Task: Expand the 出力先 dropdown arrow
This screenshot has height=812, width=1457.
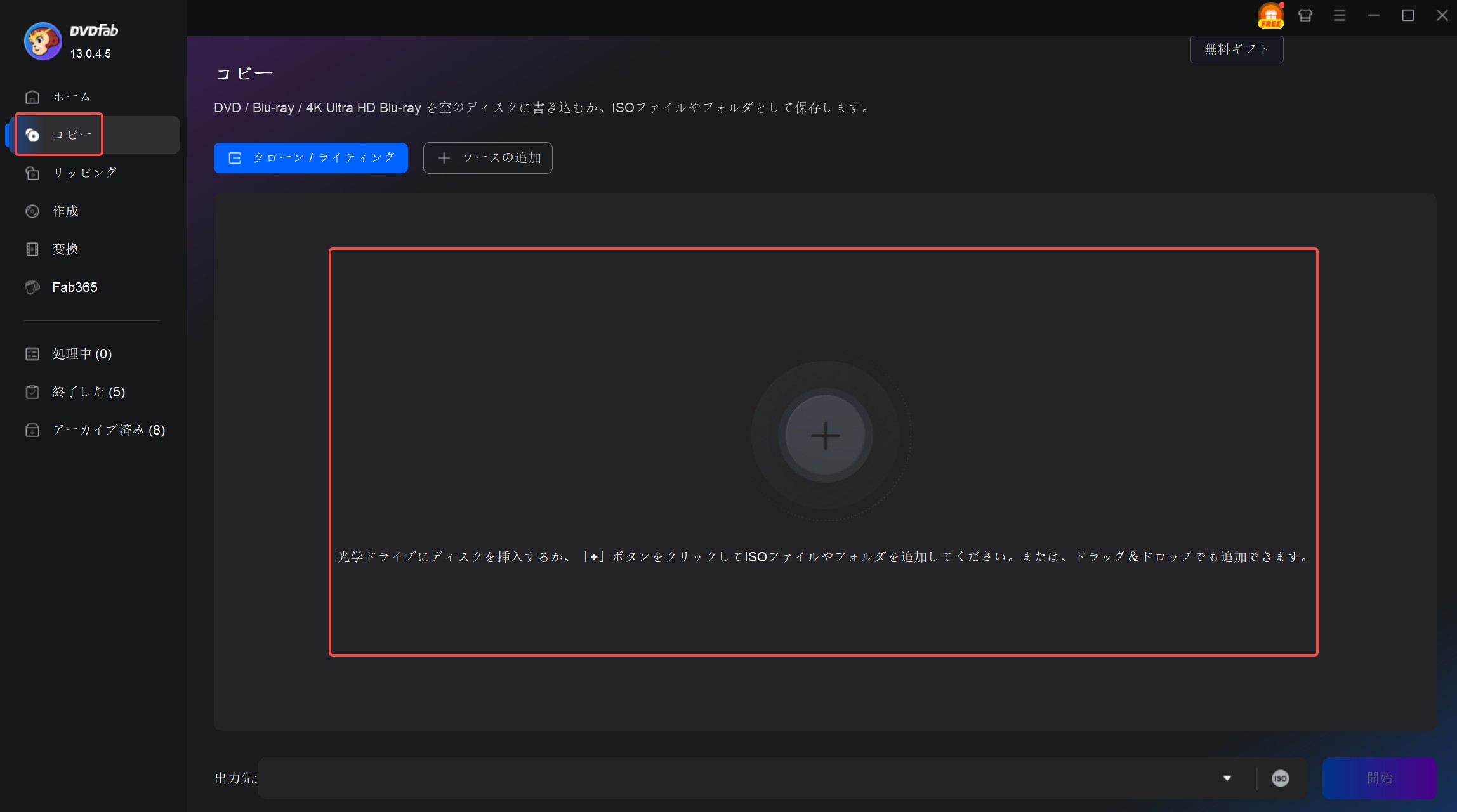Action: coord(1227,778)
